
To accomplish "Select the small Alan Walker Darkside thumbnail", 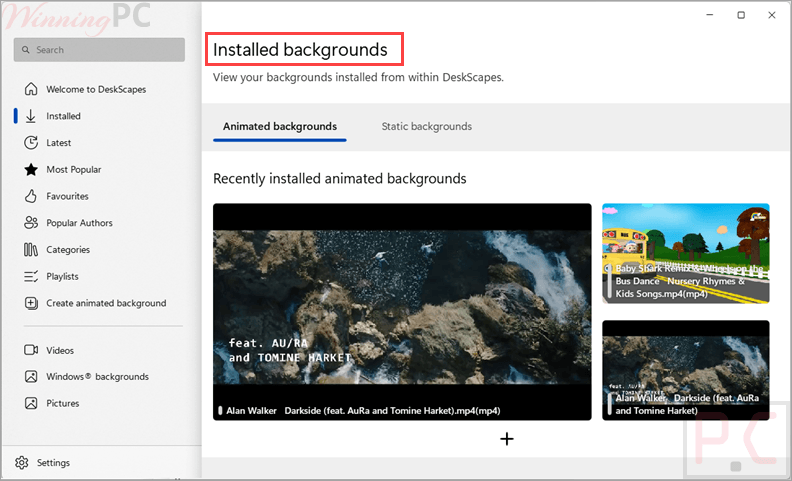I will [x=685, y=370].
